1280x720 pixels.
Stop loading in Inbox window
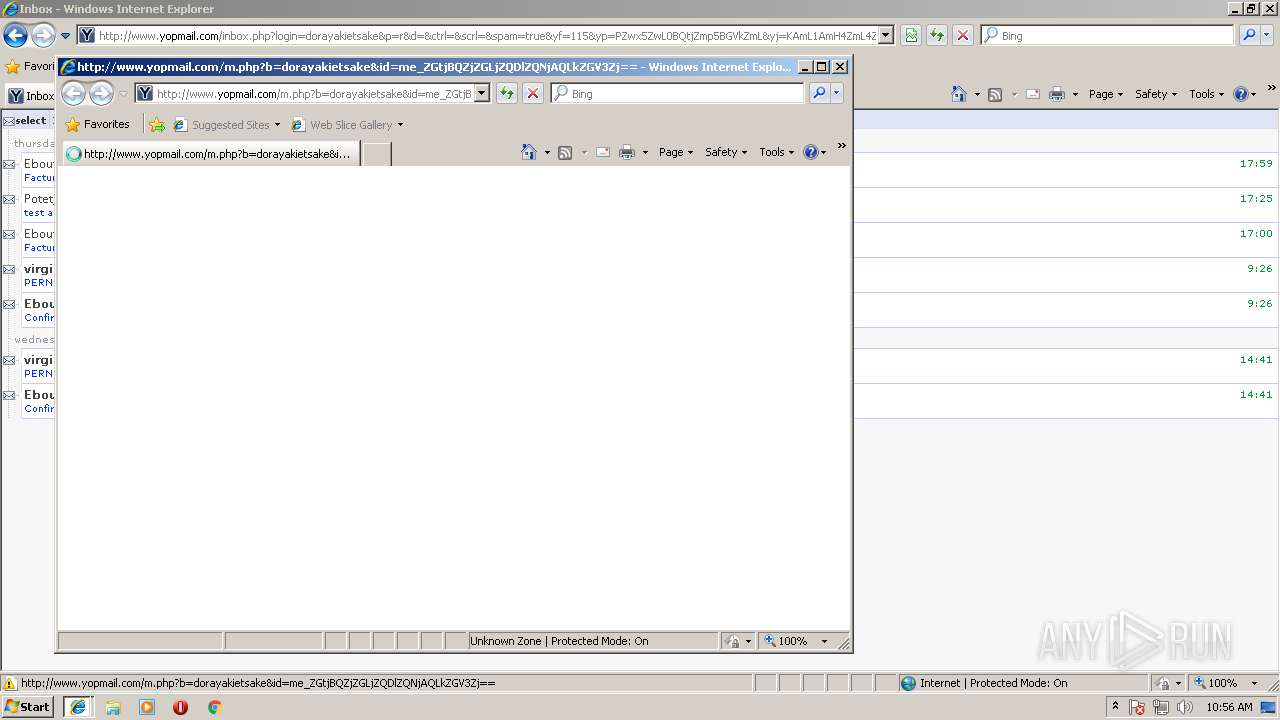[963, 35]
